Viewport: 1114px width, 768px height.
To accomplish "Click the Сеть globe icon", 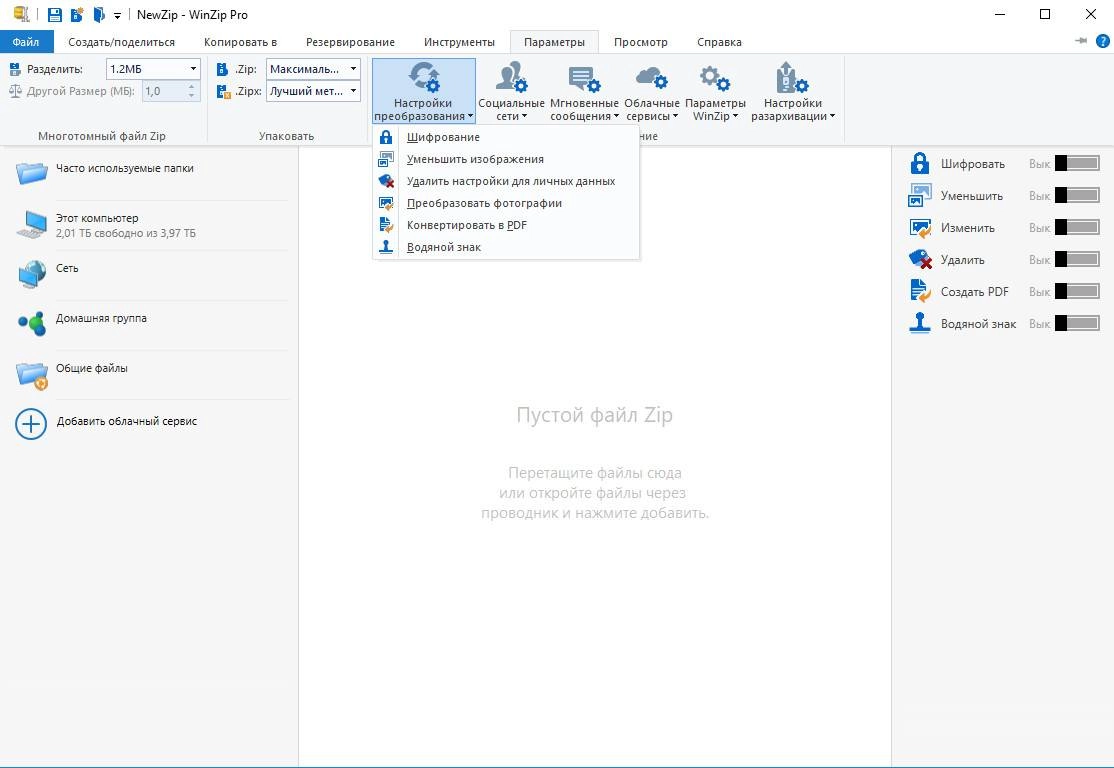I will (x=32, y=274).
